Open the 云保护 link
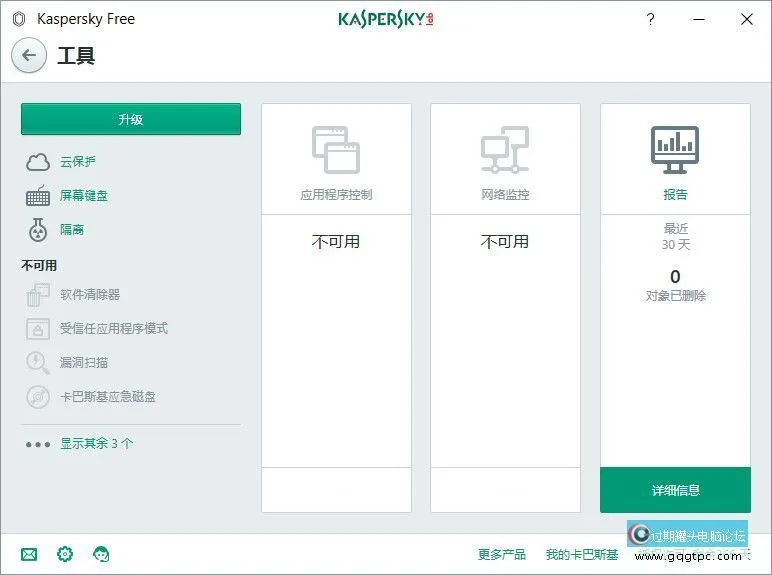 coord(78,161)
